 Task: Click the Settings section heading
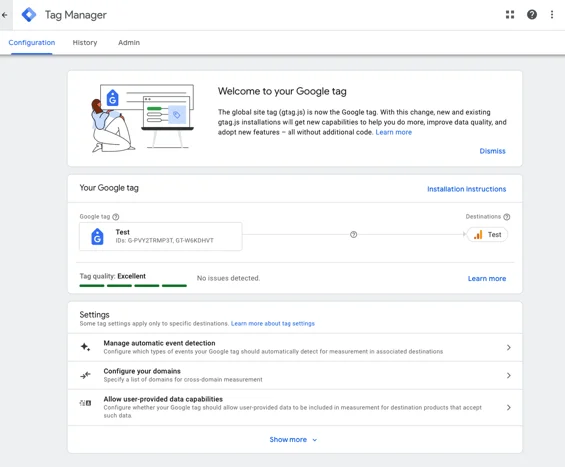click(94, 315)
